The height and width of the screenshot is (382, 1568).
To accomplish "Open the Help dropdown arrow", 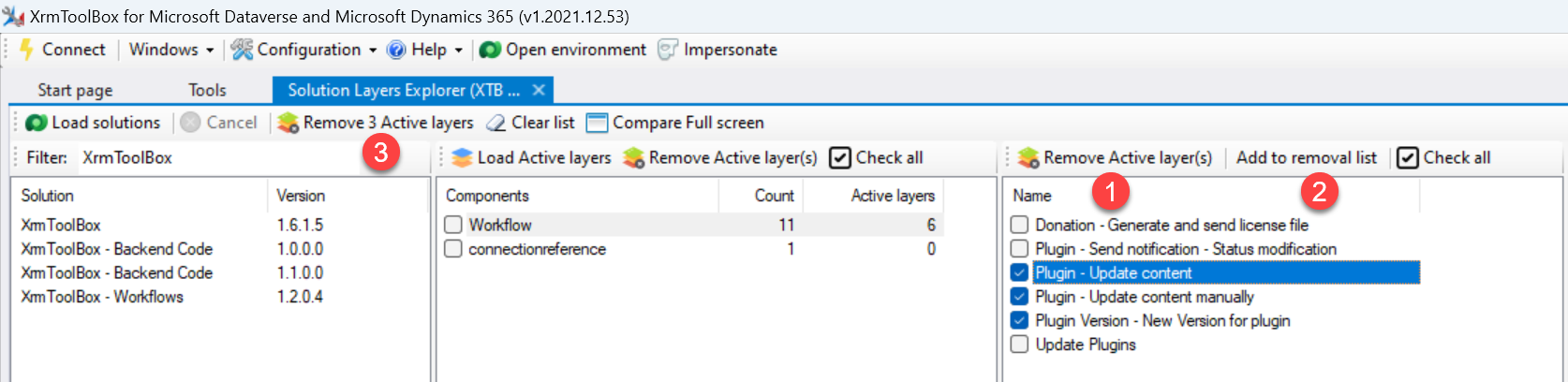I will 458,51.
